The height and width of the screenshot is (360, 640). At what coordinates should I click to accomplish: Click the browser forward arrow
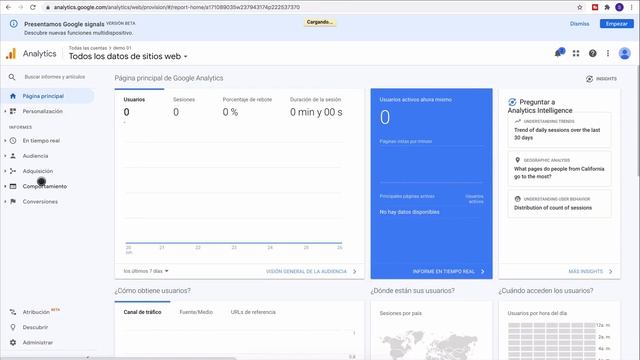pos(20,7)
